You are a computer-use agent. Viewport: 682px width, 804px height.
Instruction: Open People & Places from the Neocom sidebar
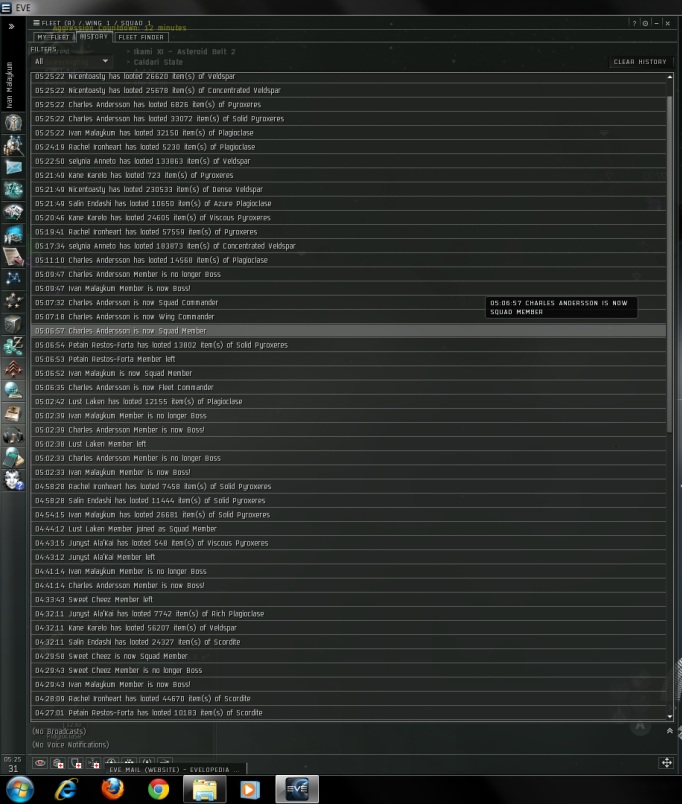pos(13,146)
